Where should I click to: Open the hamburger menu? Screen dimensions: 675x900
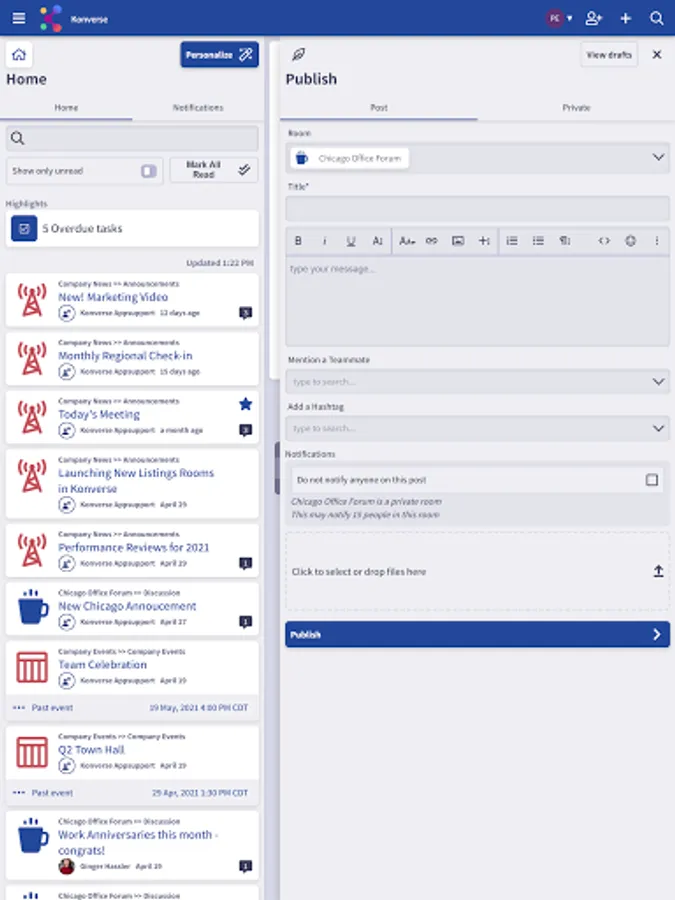click(19, 18)
